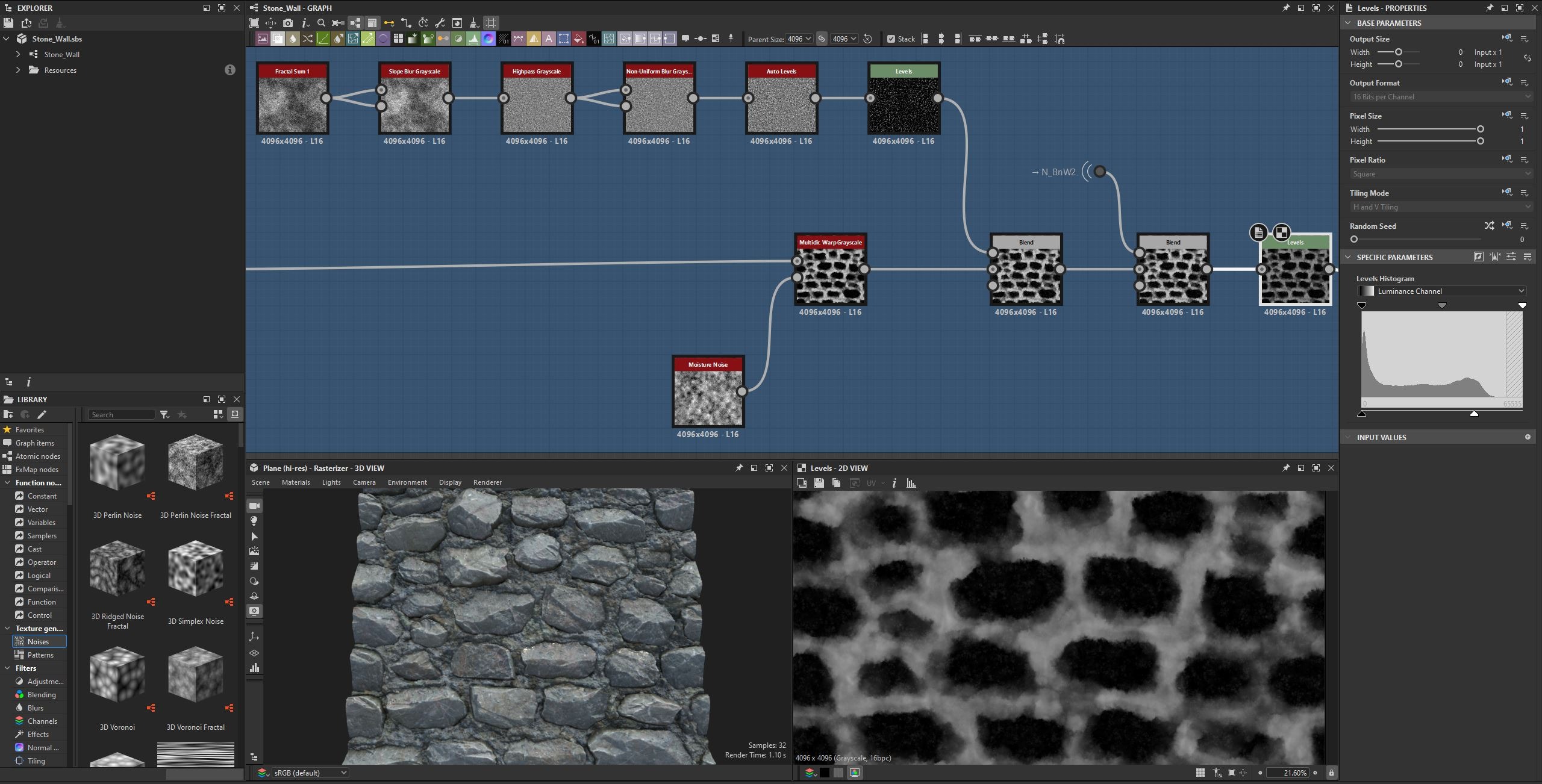Image resolution: width=1542 pixels, height=784 pixels.
Task: Expand the Stone_Wall graph in Explorer
Action: point(18,54)
